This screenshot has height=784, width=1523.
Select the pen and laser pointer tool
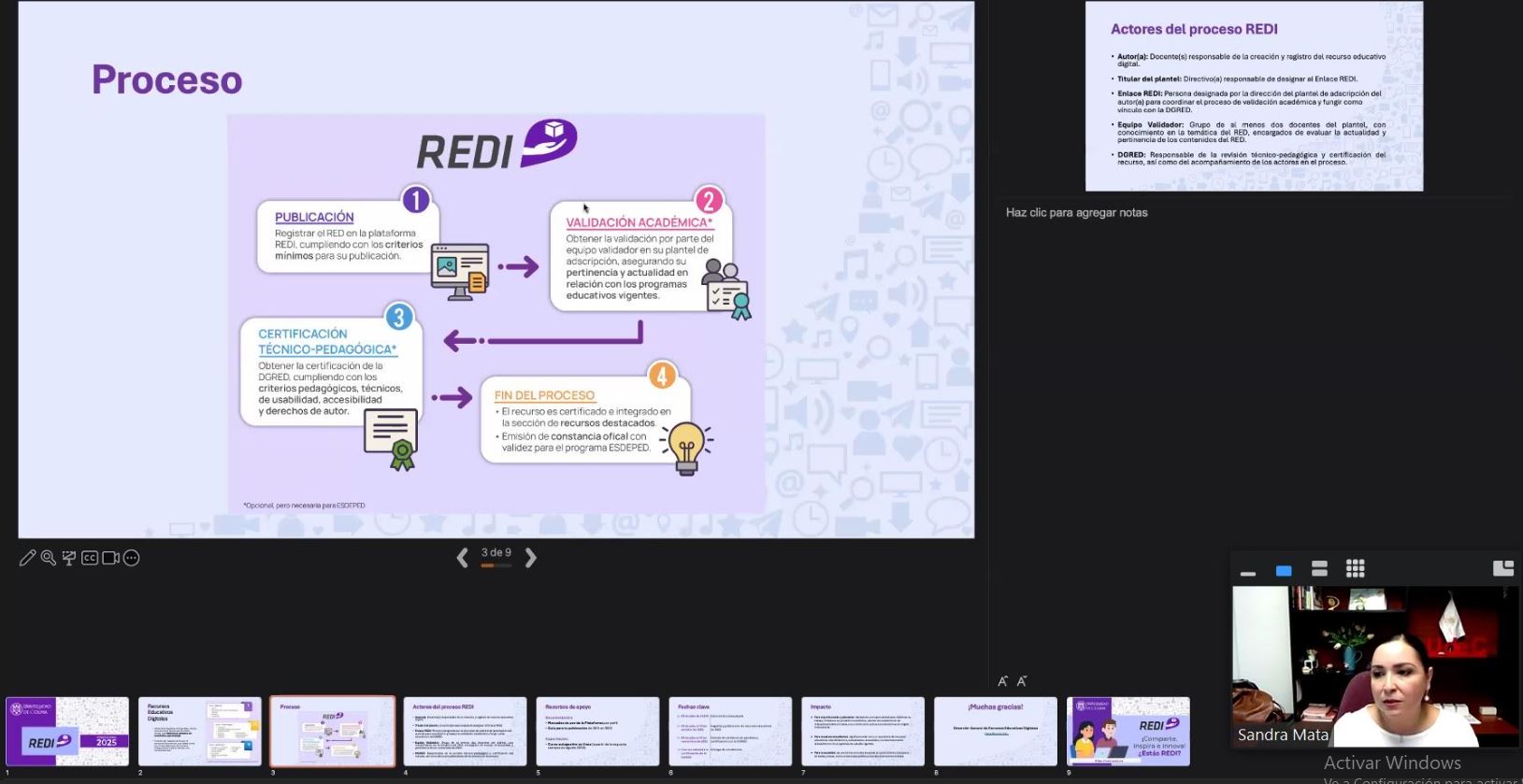pos(27,558)
